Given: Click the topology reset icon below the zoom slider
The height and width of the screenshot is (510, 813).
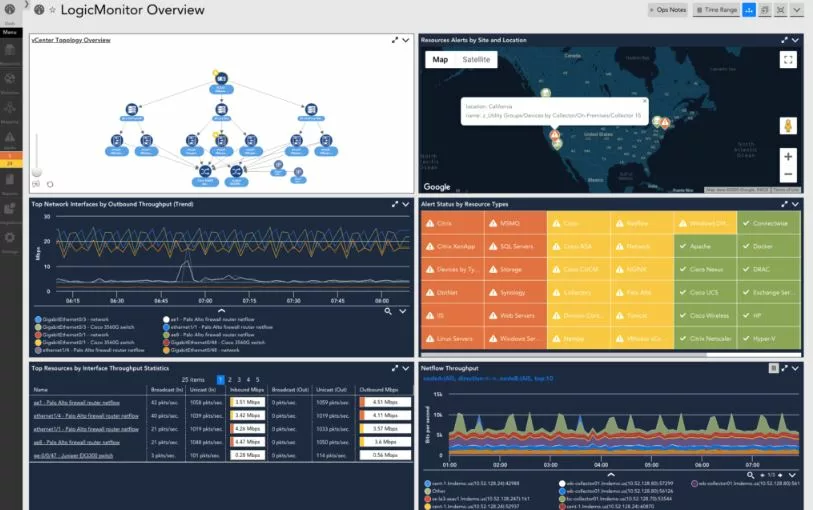Looking at the screenshot, I should [x=50, y=184].
